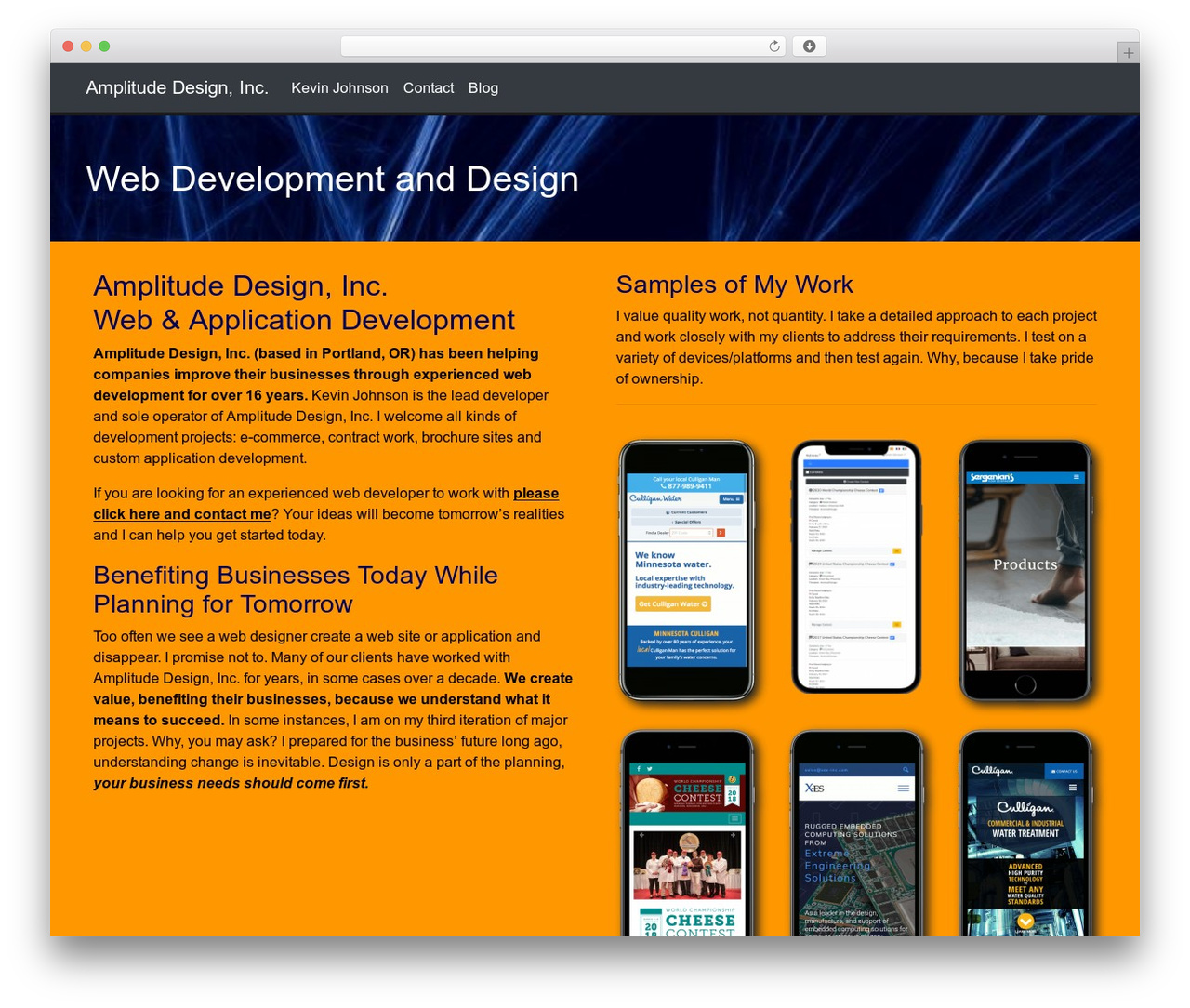Click the 'Benefiting Businesses Today While' heading
This screenshot has height=1008, width=1190.
pos(296,576)
